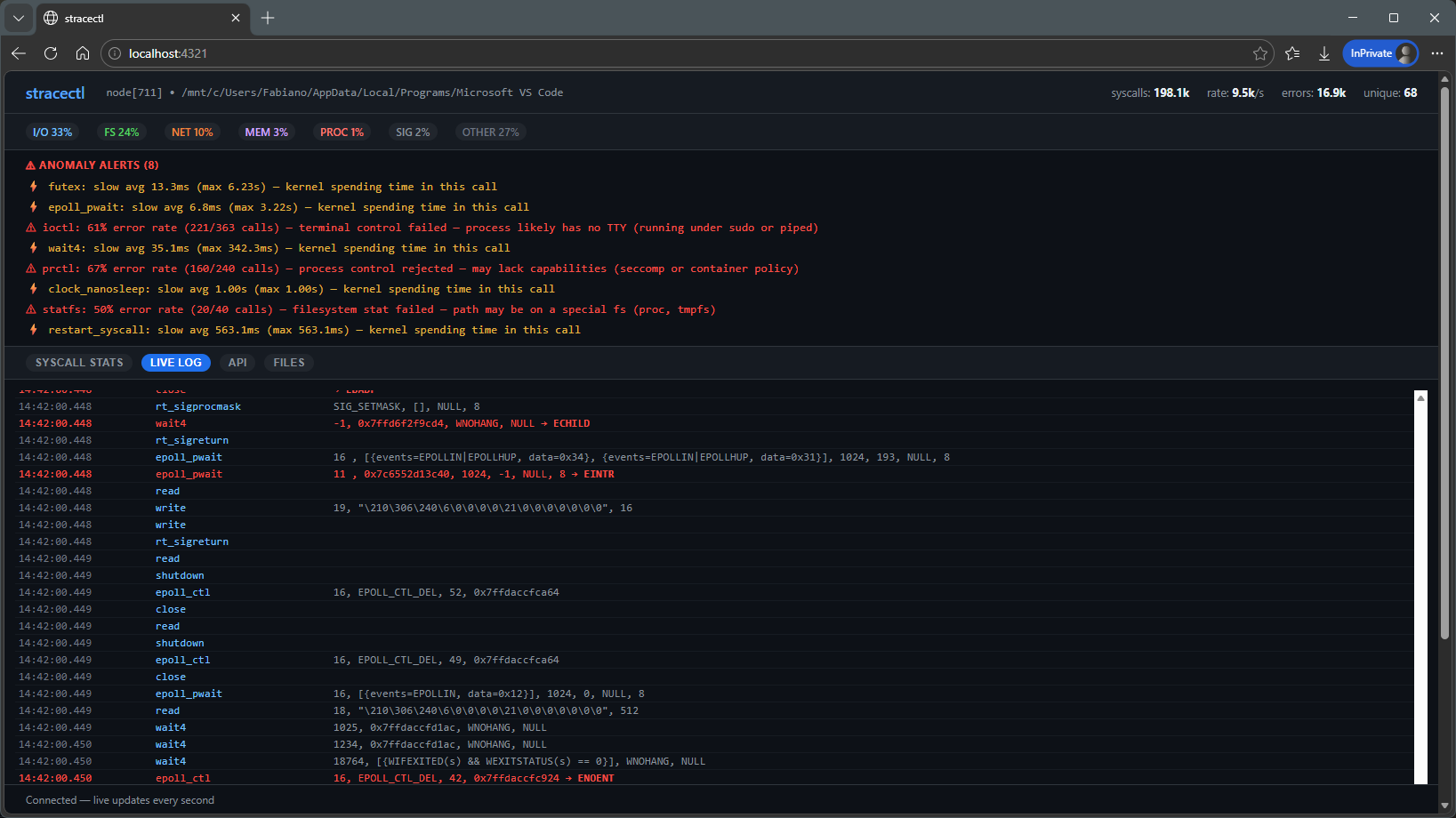Open the browser Downloads icon
Screen dimensions: 1456x818
click(1324, 53)
